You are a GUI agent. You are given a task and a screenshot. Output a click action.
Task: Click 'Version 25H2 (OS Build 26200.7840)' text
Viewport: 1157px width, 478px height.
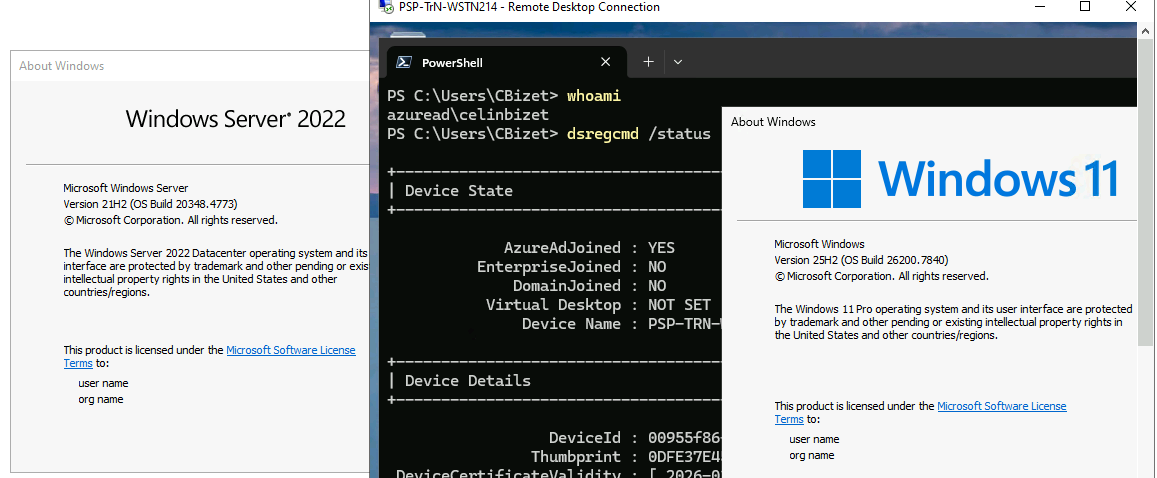pyautogui.click(x=861, y=260)
